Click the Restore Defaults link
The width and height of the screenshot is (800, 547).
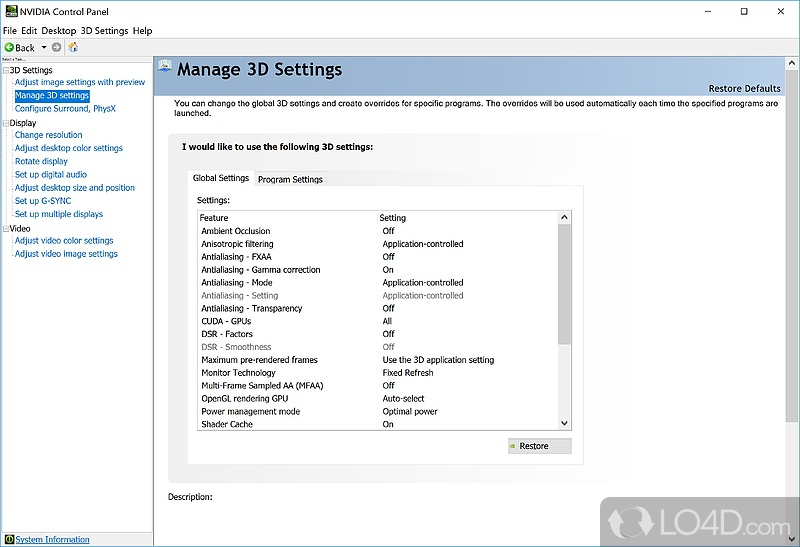(x=744, y=89)
